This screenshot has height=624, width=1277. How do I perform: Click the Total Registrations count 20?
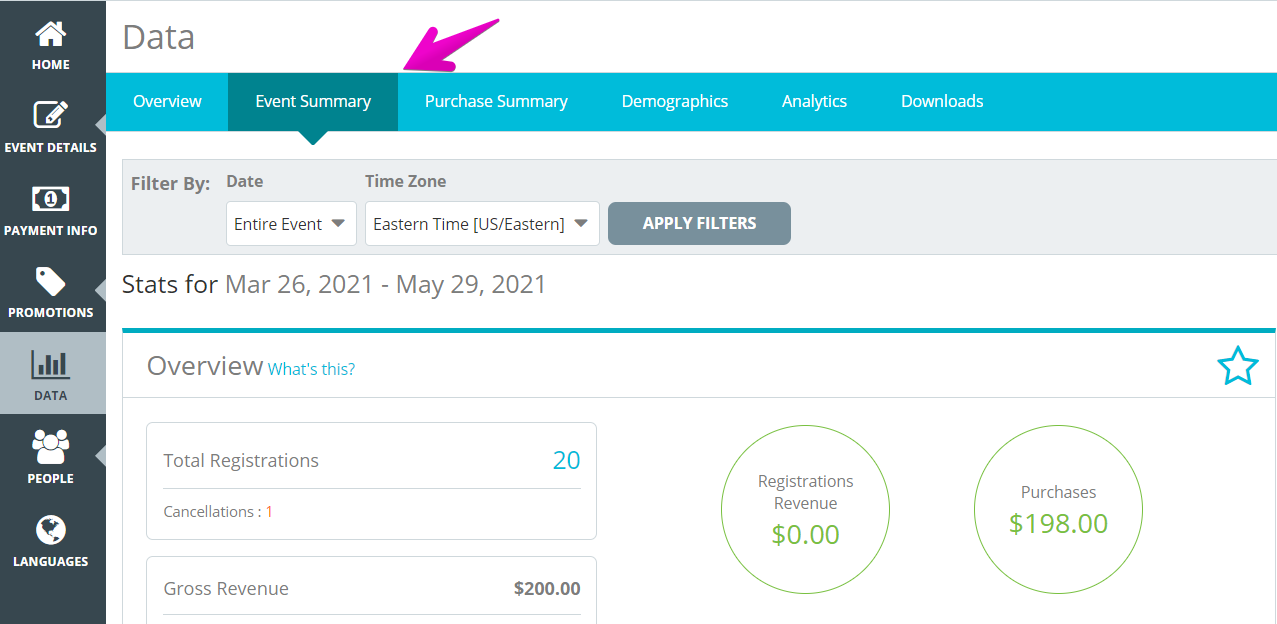(x=566, y=460)
